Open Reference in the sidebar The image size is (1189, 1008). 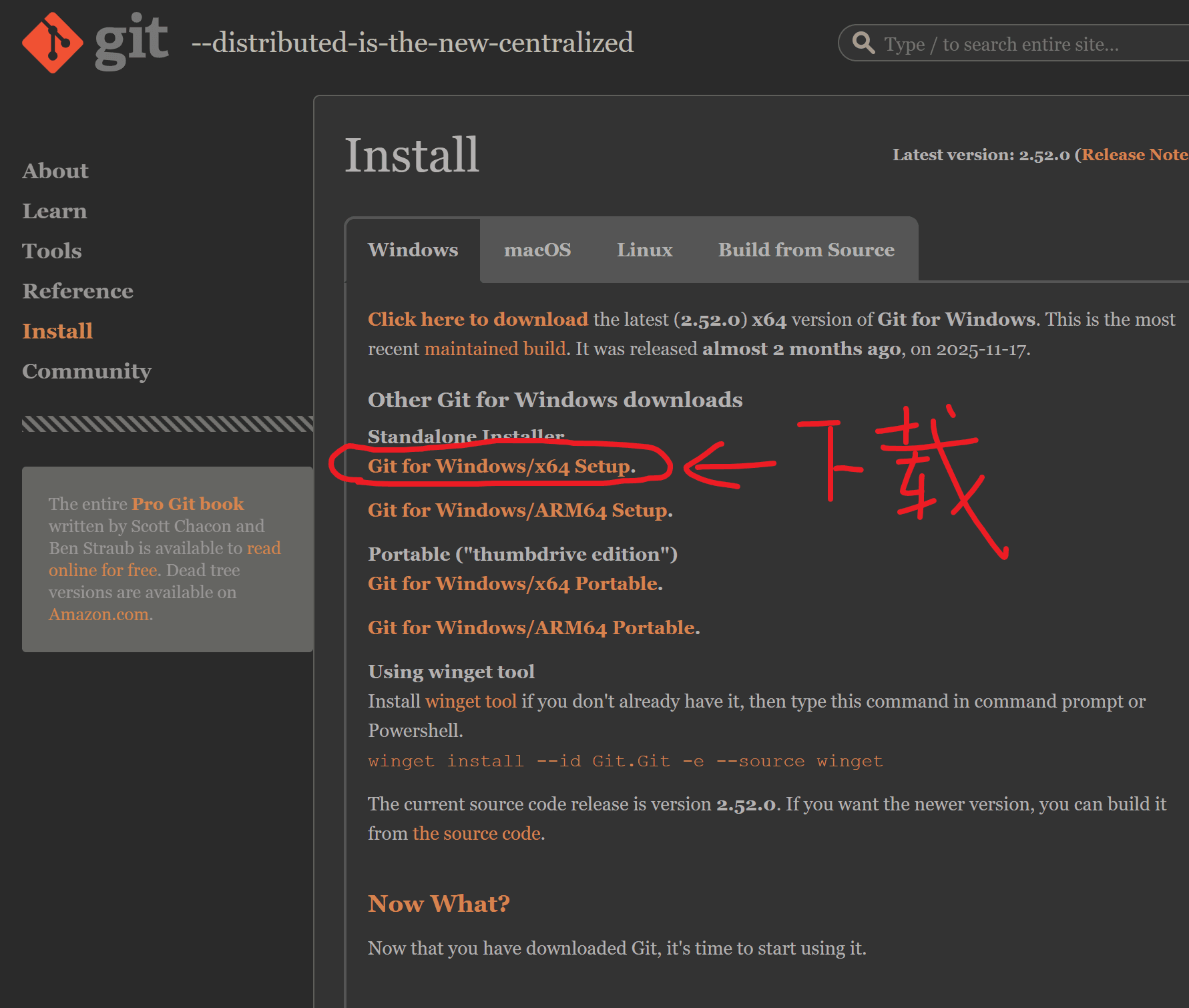tap(77, 291)
